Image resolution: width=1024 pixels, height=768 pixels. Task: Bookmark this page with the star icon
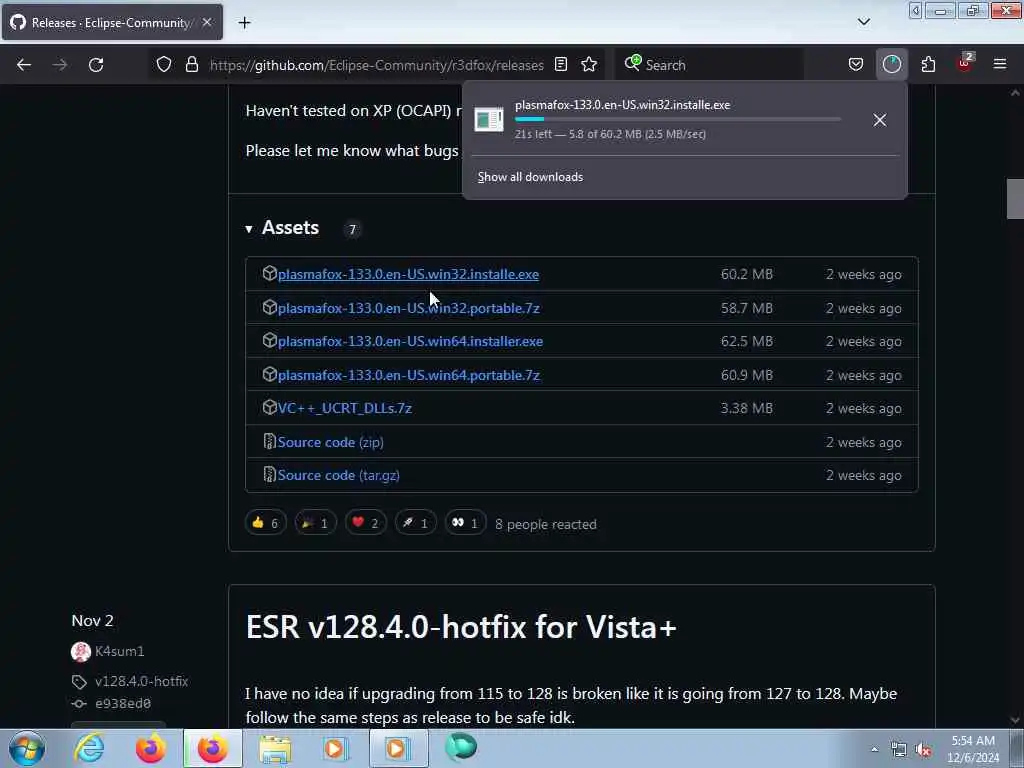click(x=589, y=65)
